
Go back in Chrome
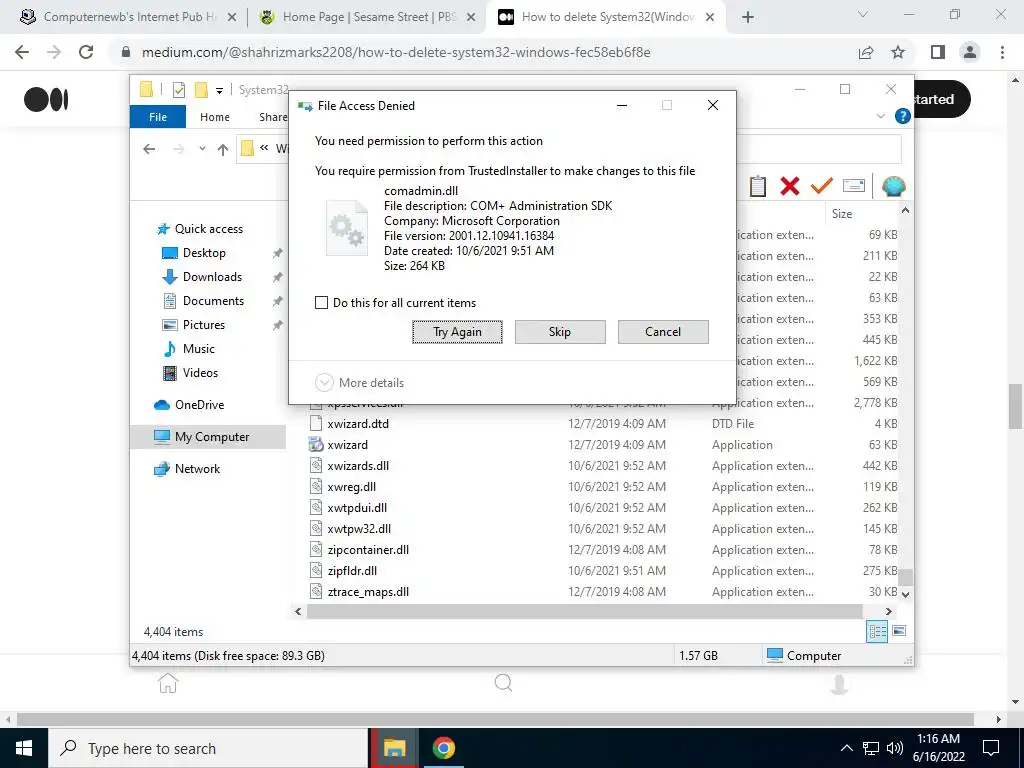click(22, 52)
